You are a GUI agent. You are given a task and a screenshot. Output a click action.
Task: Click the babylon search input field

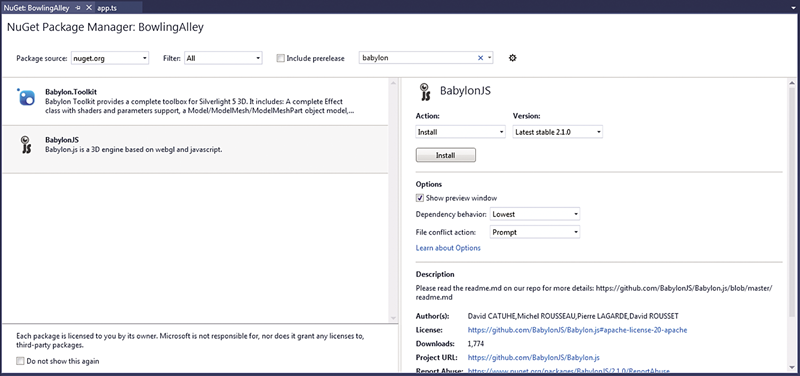pos(418,58)
